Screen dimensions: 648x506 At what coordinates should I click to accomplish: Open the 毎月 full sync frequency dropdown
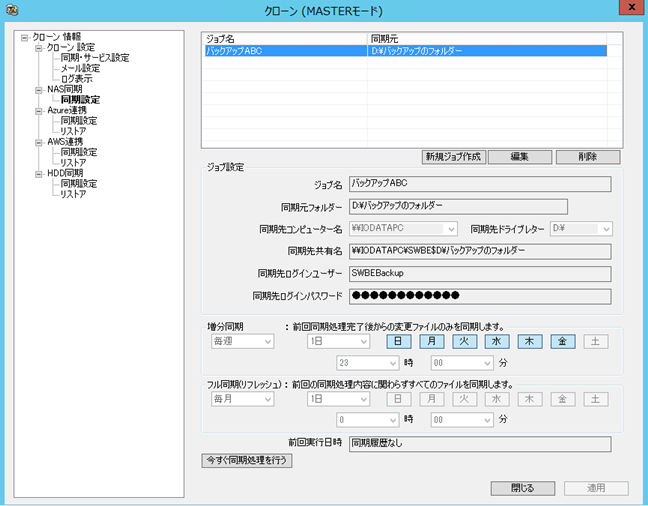pos(240,397)
